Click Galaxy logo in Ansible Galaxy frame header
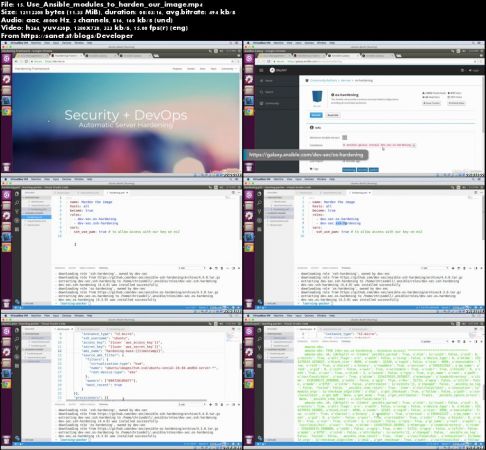Screen dimensions: 486x450 (x=278, y=70)
